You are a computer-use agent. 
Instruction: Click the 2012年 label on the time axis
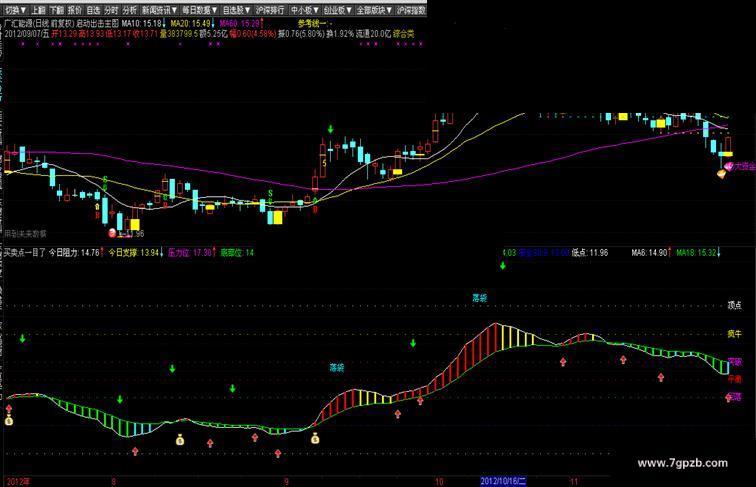click(18, 481)
